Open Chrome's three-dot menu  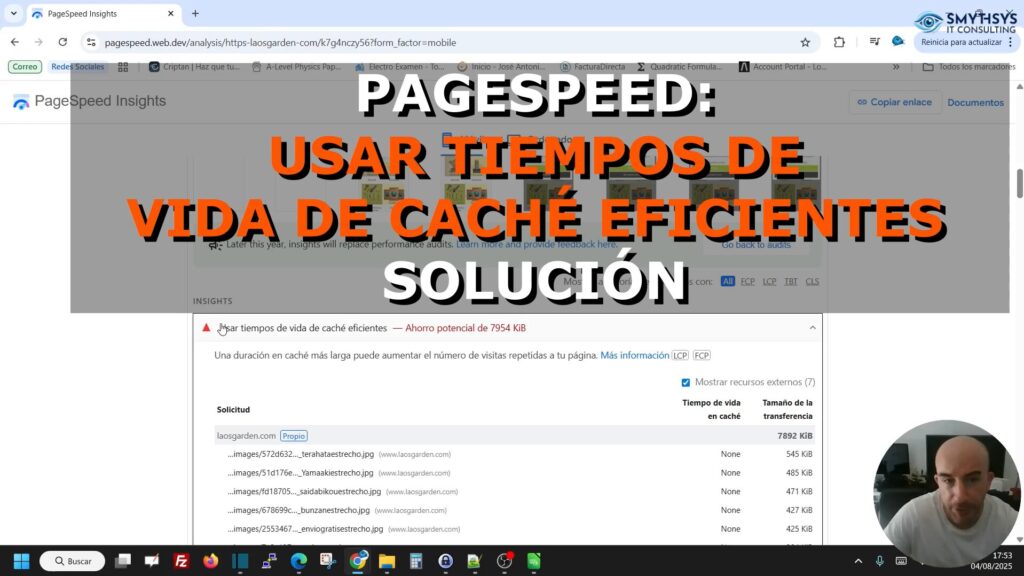[x=1011, y=42]
